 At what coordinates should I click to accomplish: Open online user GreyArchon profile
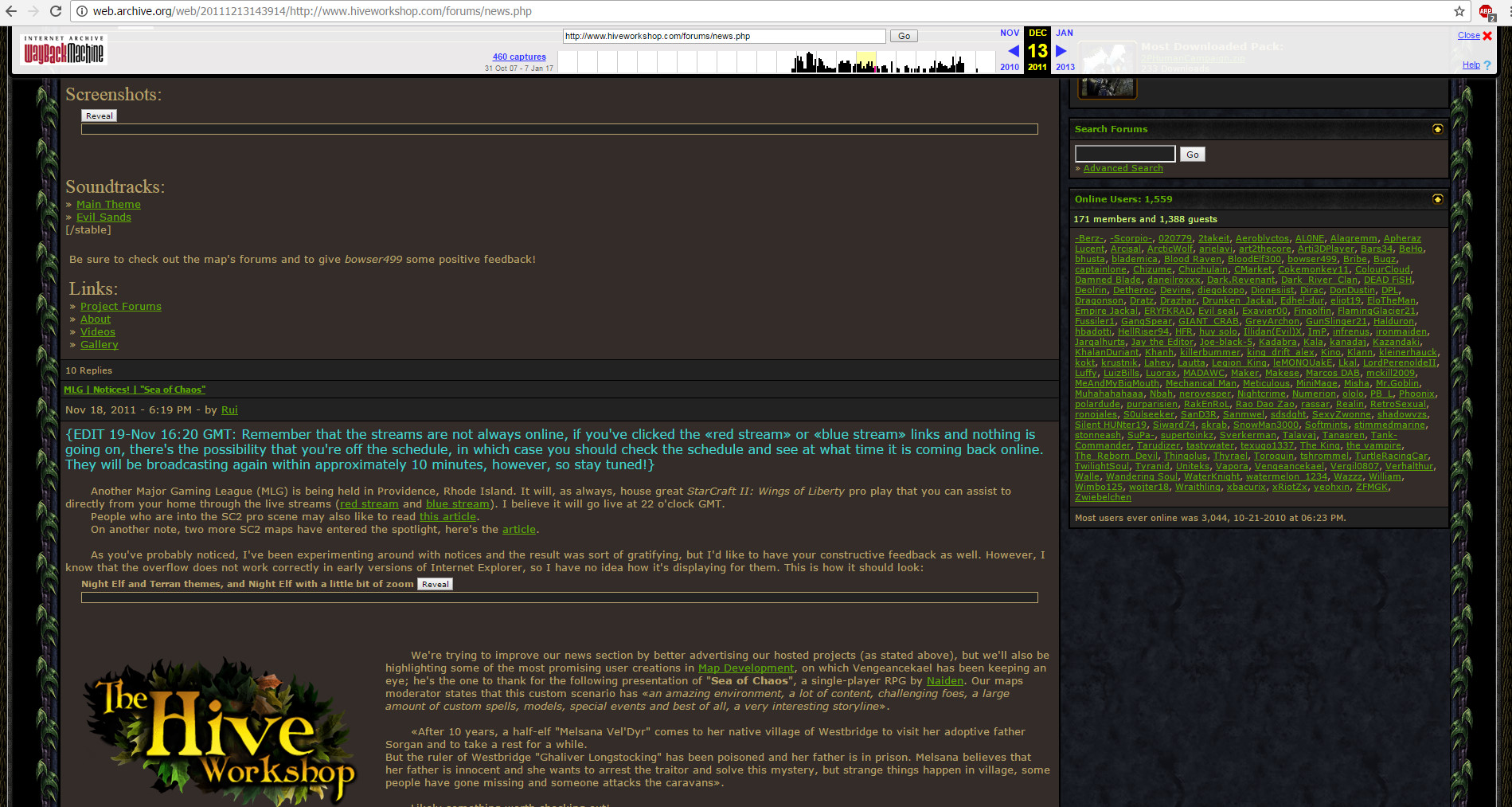click(1272, 322)
